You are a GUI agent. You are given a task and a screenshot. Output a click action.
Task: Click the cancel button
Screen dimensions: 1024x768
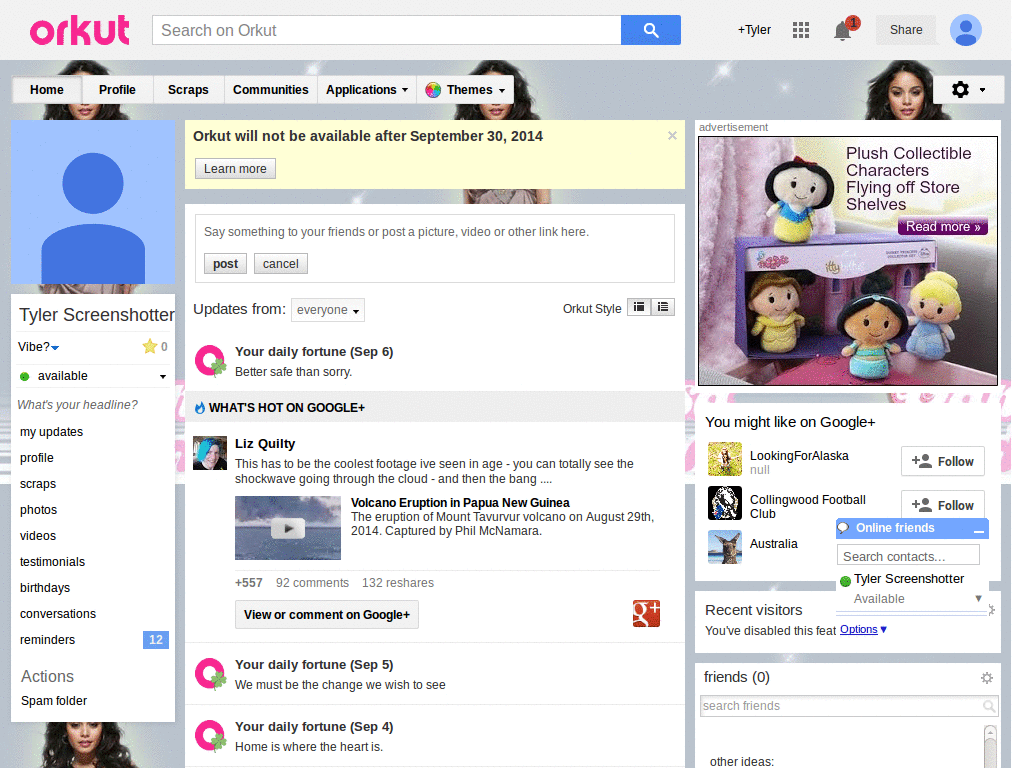281,263
